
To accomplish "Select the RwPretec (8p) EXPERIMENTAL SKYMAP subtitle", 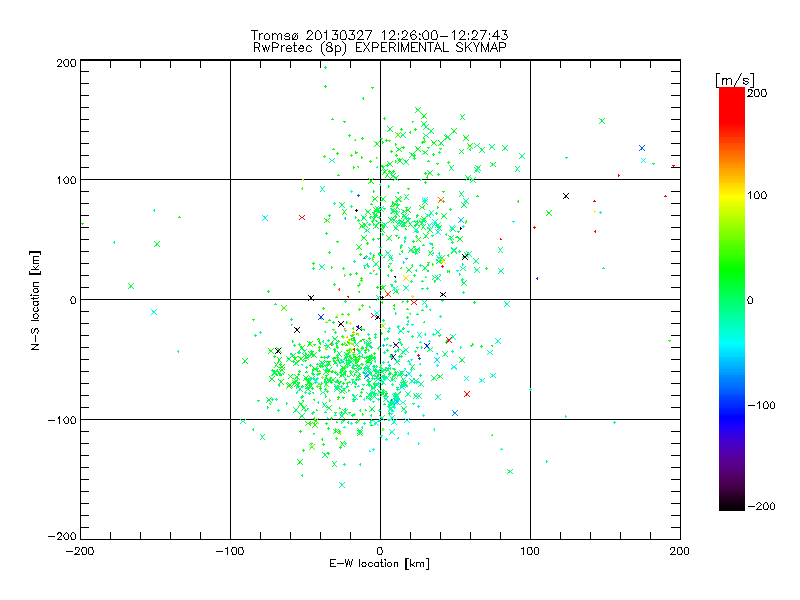I will pos(380,47).
